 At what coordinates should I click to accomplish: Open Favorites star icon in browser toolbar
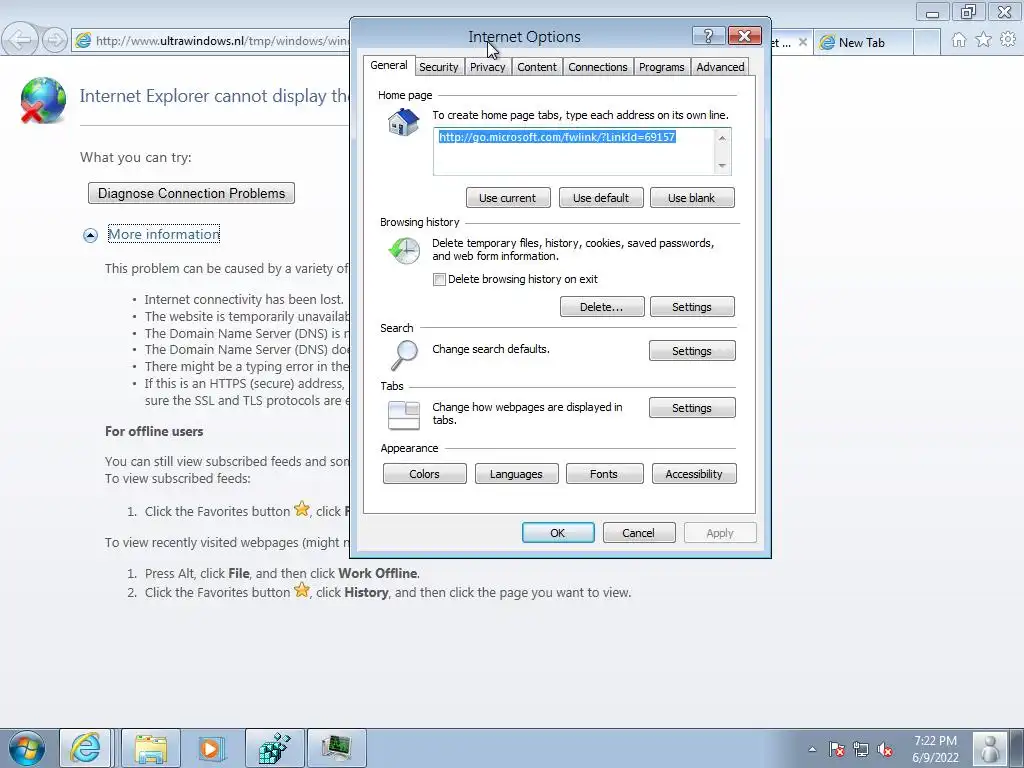click(x=984, y=40)
